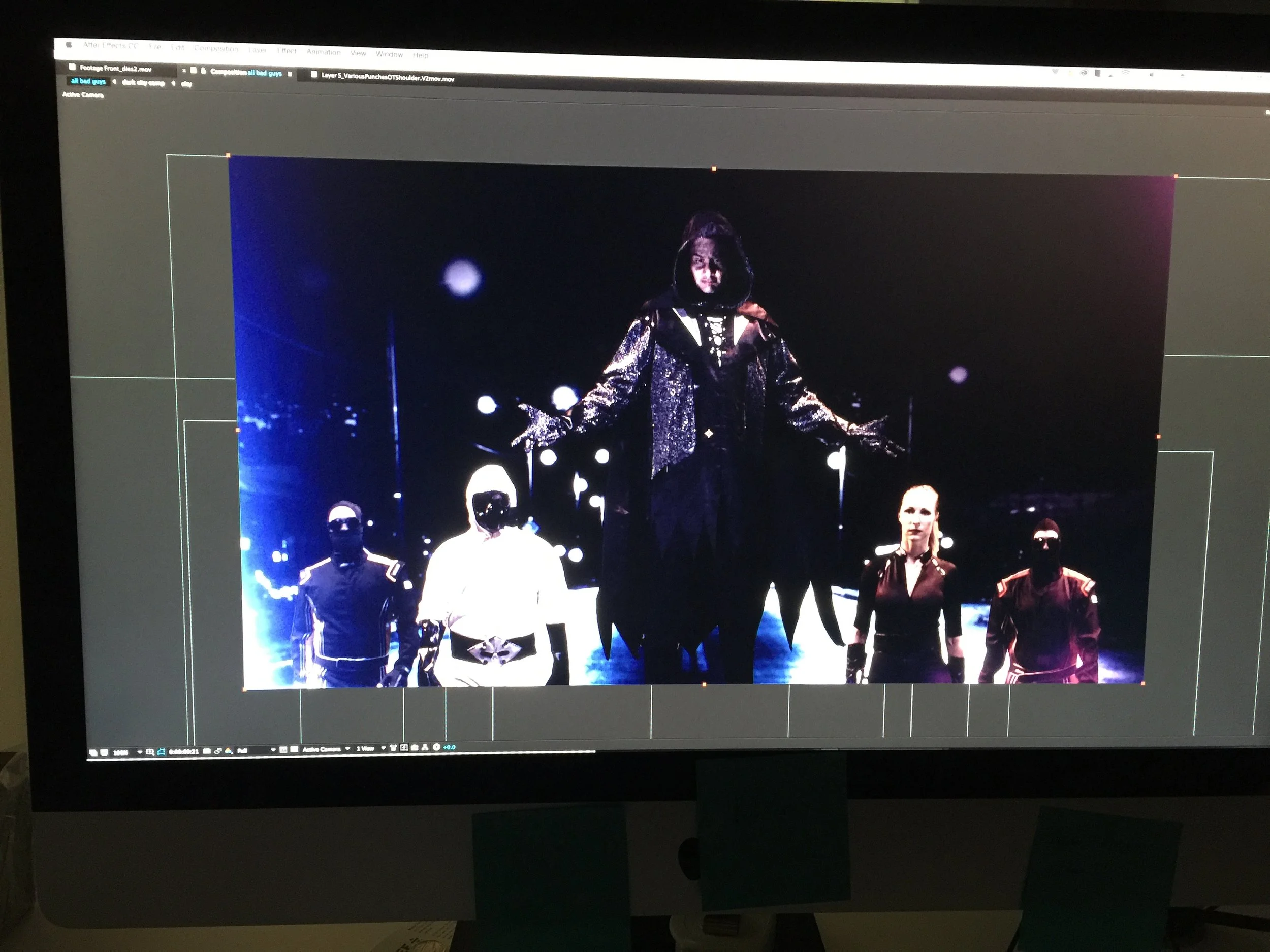This screenshot has width=1270, height=952.
Task: Click the exposure value +0.0
Action: pos(449,748)
